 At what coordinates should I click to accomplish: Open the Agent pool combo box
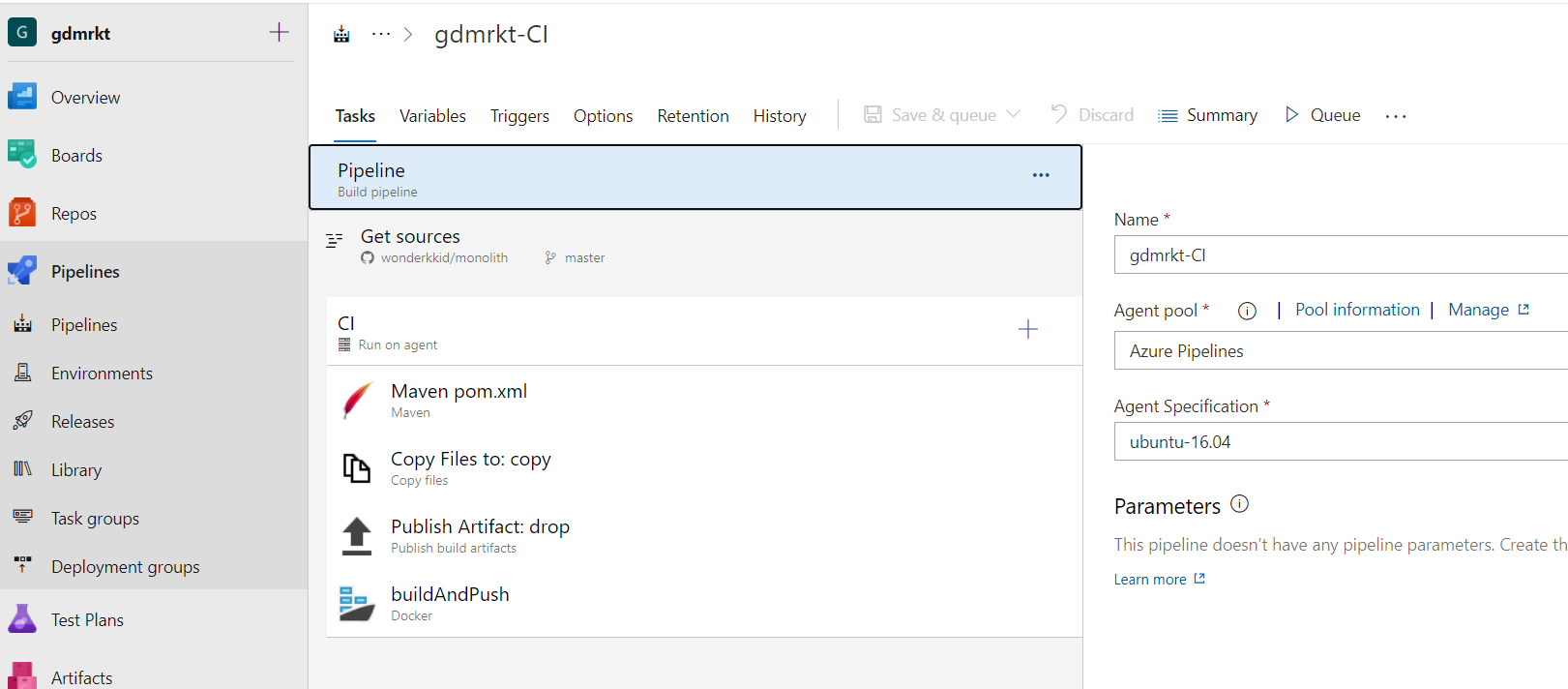(1341, 350)
